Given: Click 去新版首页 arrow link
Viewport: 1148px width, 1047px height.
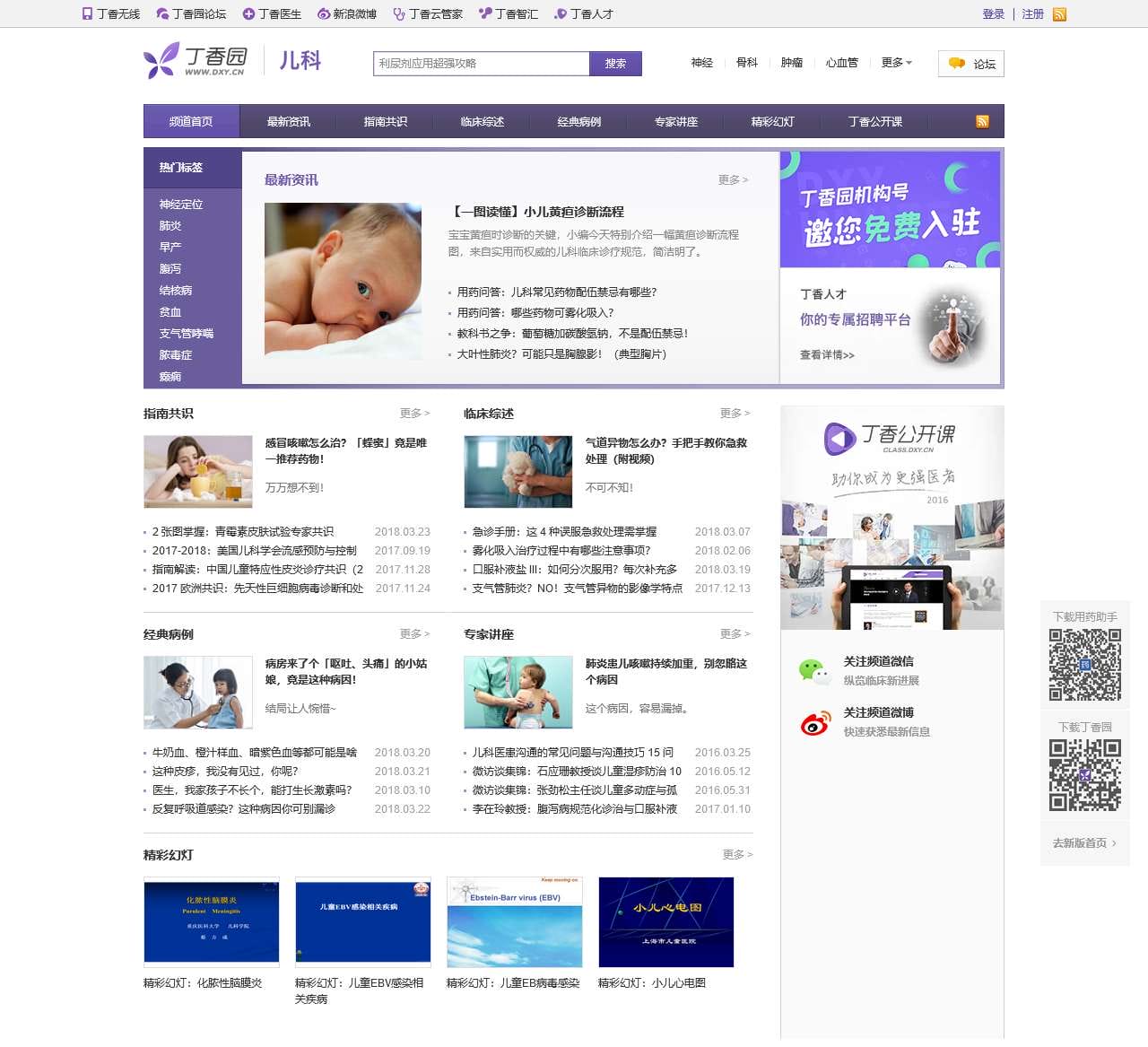Looking at the screenshot, I should (x=1084, y=843).
